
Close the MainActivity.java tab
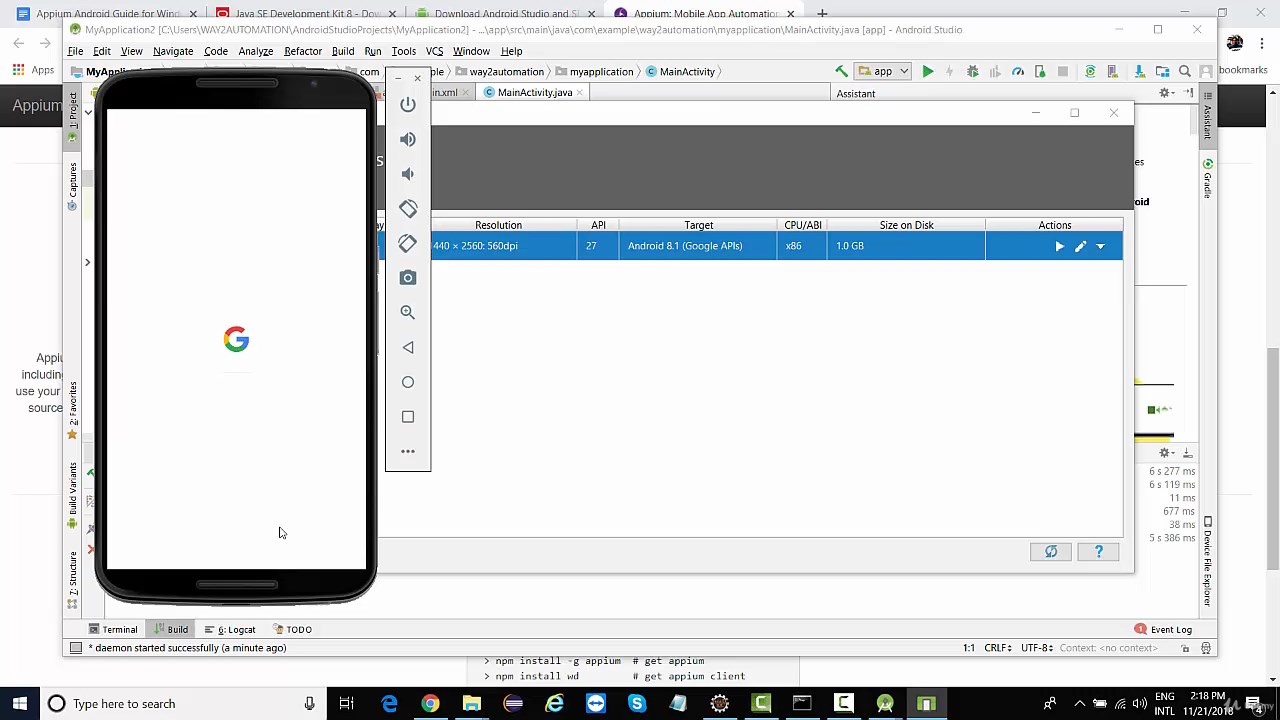580,92
